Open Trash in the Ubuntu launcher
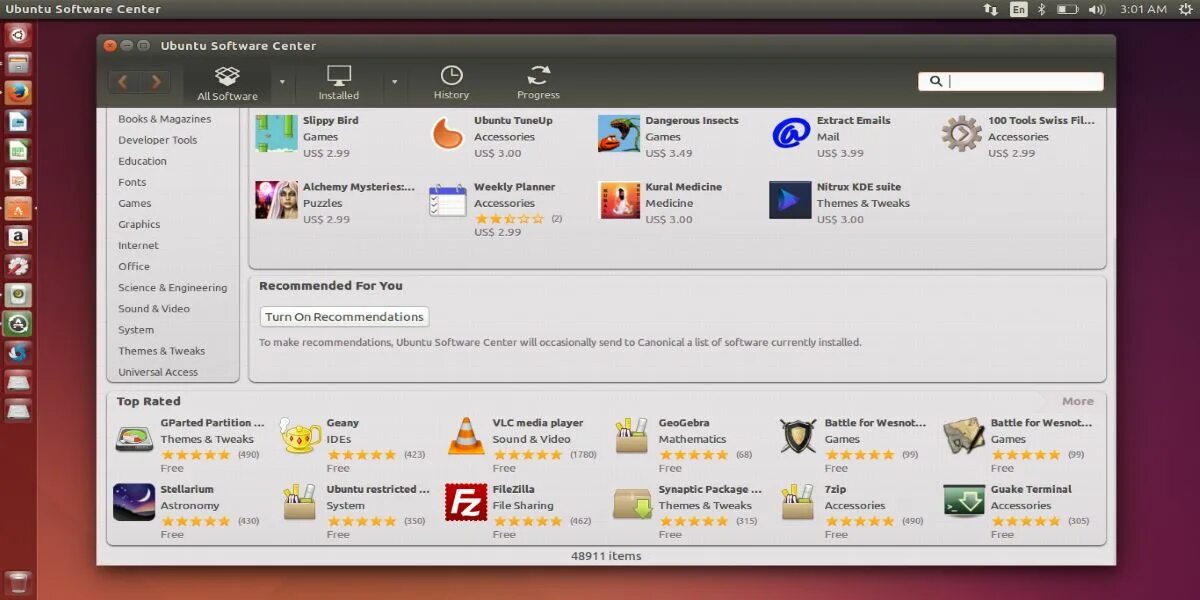The height and width of the screenshot is (600, 1200). pos(19,584)
